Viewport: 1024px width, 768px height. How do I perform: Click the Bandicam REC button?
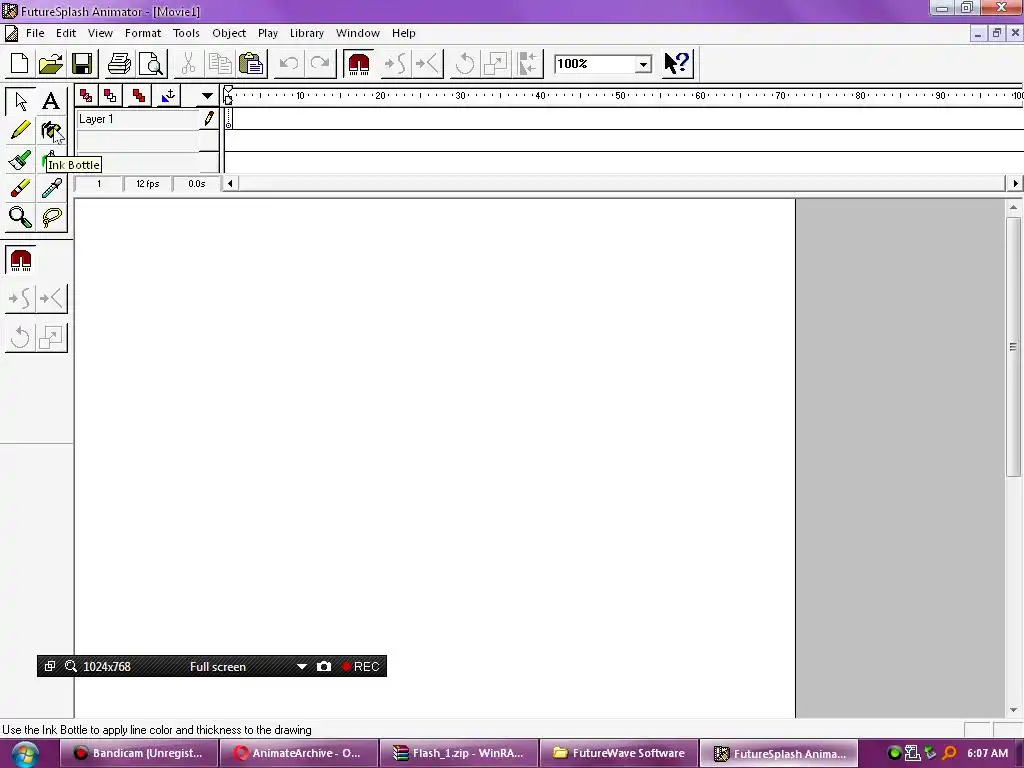360,666
